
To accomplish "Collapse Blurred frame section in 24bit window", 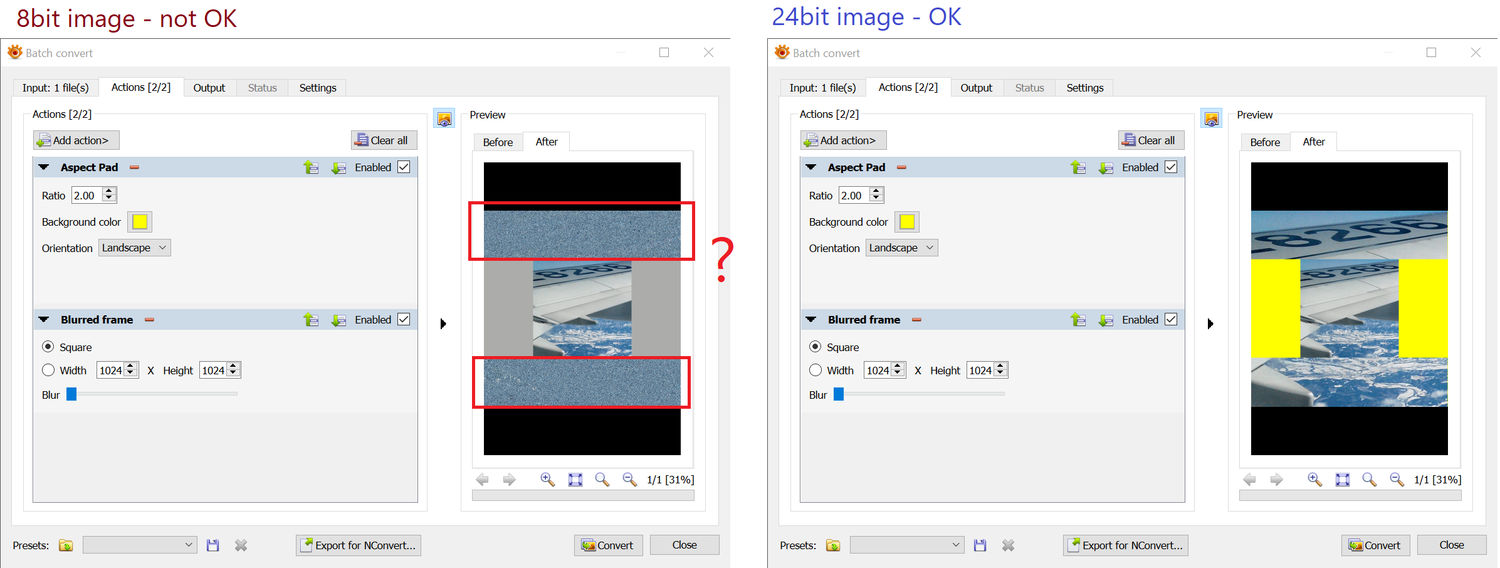I will coord(811,320).
